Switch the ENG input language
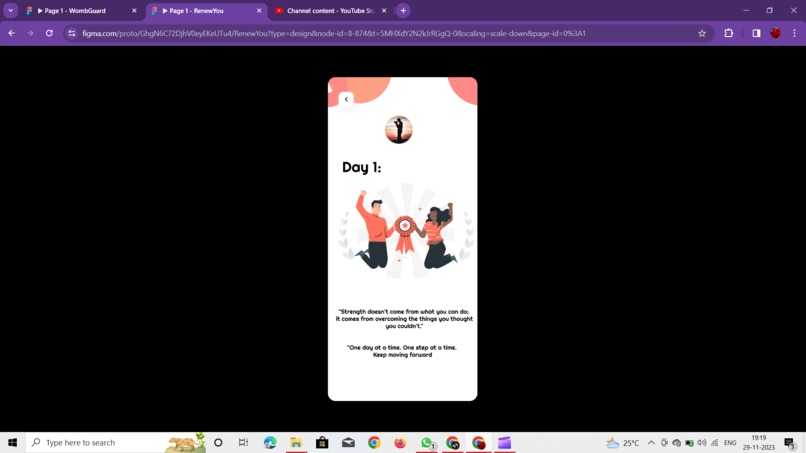 point(730,443)
